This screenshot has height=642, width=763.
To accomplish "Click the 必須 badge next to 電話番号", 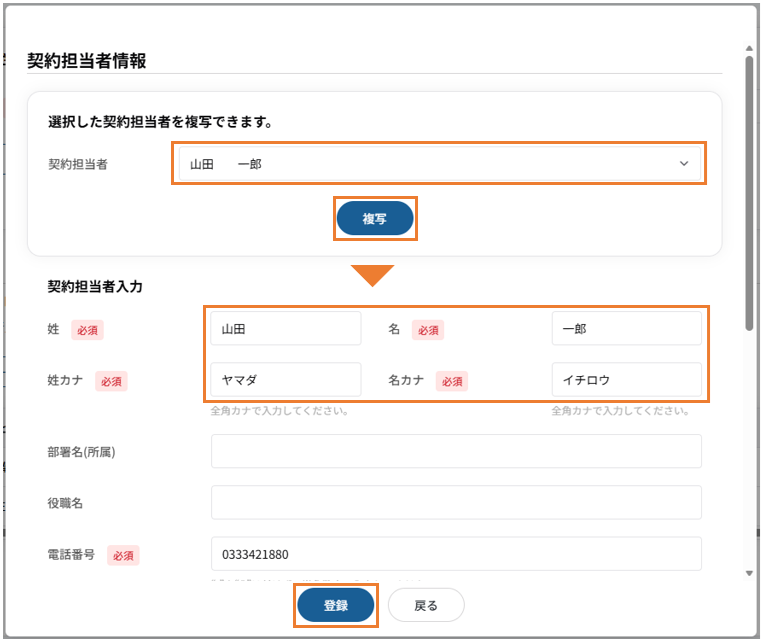I will coord(123,555).
